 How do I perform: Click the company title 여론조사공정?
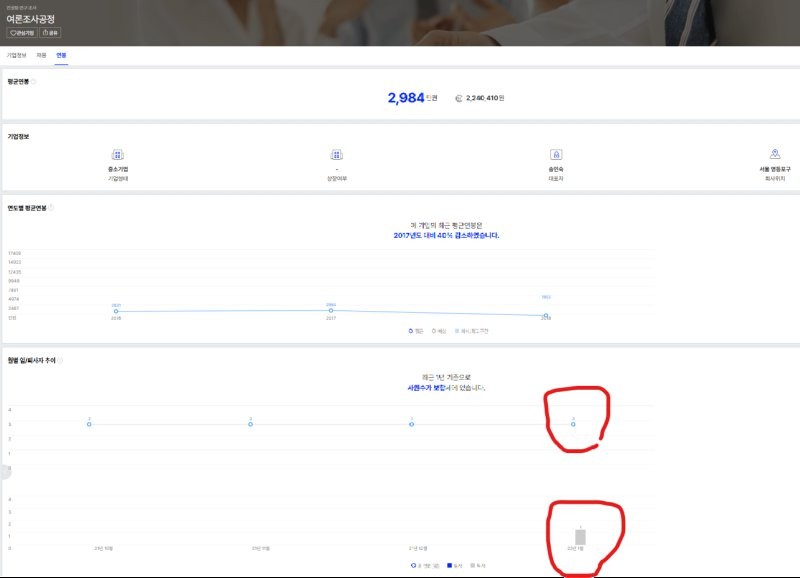(31, 19)
